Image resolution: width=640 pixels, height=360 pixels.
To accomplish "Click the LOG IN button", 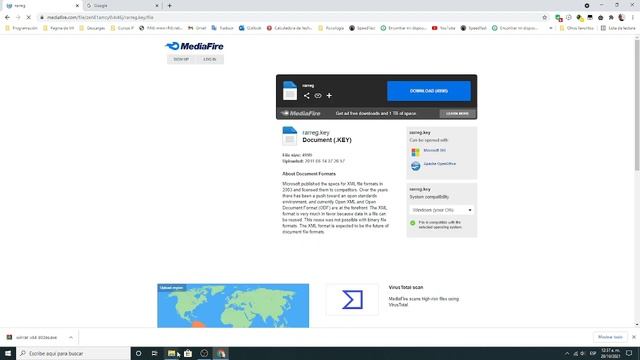I will tap(209, 60).
